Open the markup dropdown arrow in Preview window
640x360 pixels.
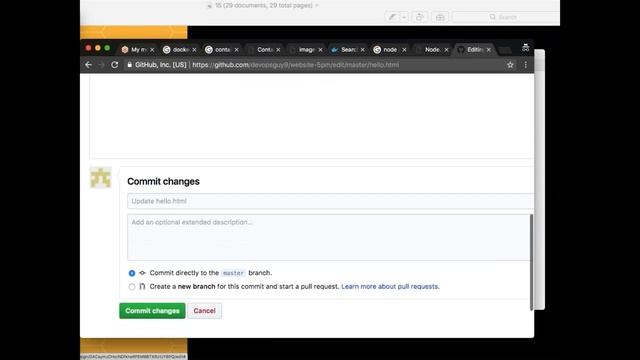(404, 17)
